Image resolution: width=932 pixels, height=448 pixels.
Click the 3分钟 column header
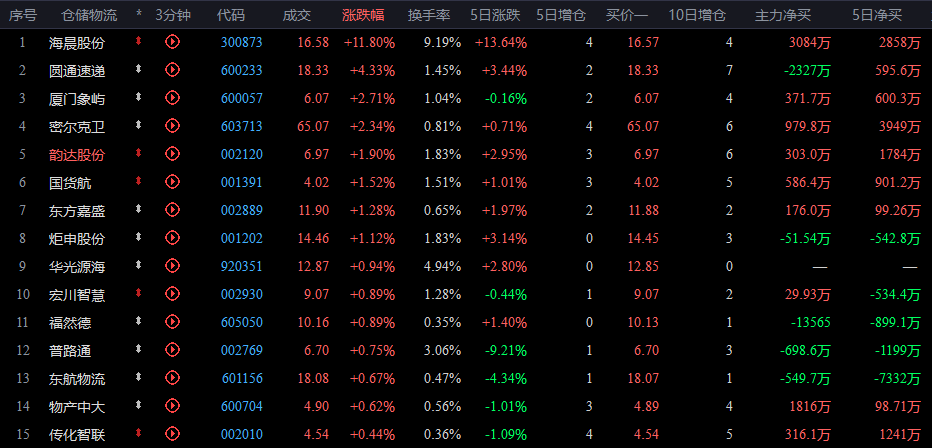point(173,15)
